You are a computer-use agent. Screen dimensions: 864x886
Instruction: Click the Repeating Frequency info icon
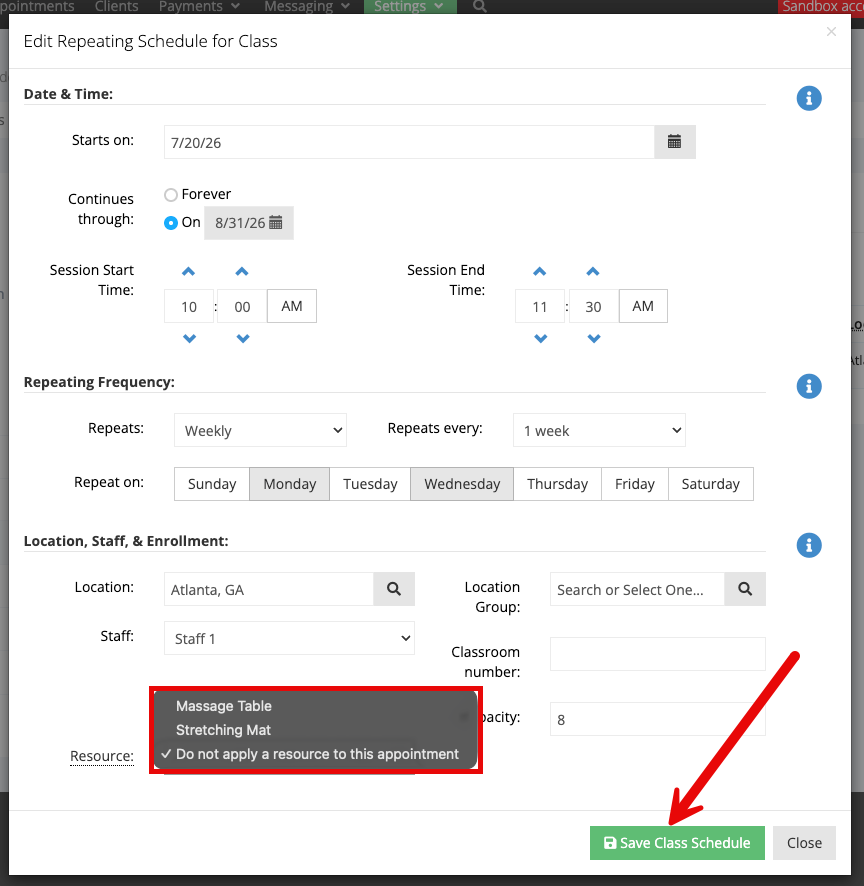(809, 386)
